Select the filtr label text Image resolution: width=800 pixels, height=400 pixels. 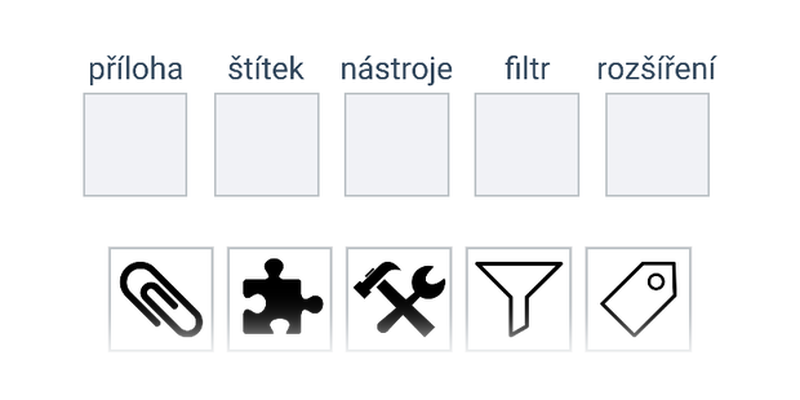[527, 69]
